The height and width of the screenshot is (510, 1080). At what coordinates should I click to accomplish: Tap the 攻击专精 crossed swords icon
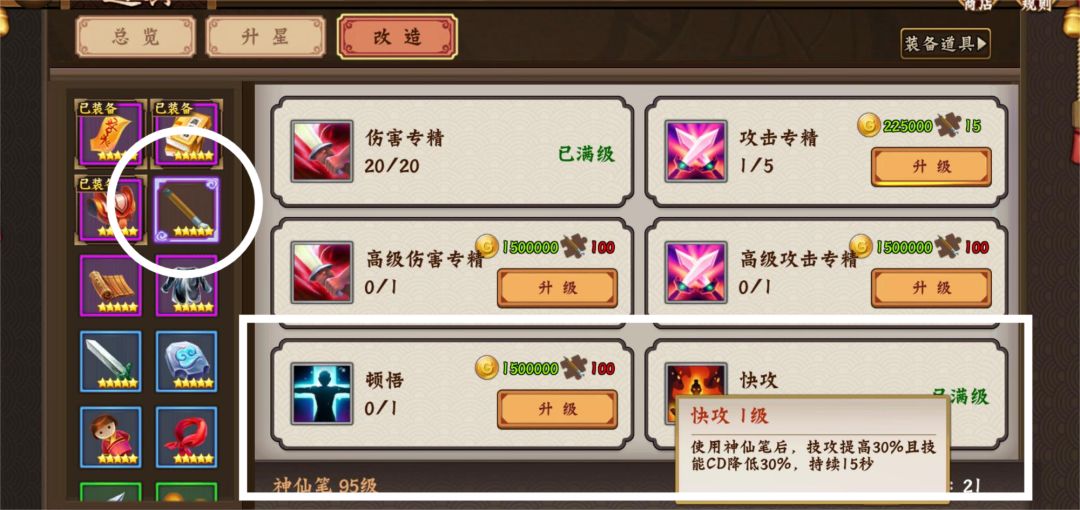point(696,151)
